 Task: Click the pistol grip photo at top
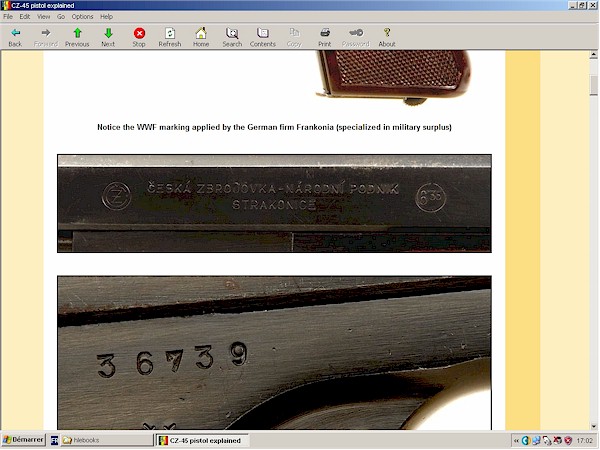[393, 78]
